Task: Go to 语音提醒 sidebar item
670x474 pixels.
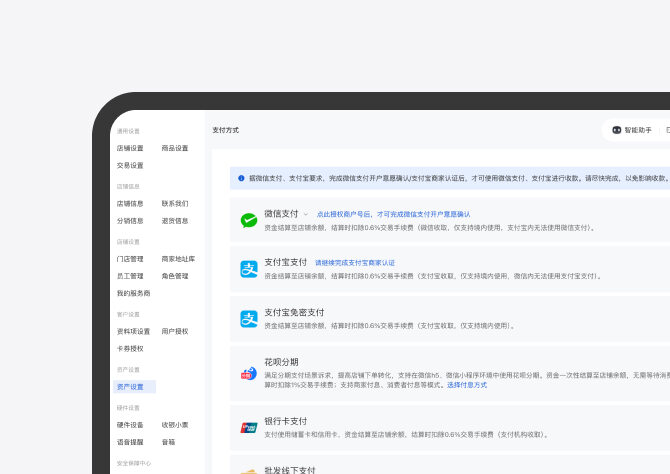Action: click(x=130, y=442)
